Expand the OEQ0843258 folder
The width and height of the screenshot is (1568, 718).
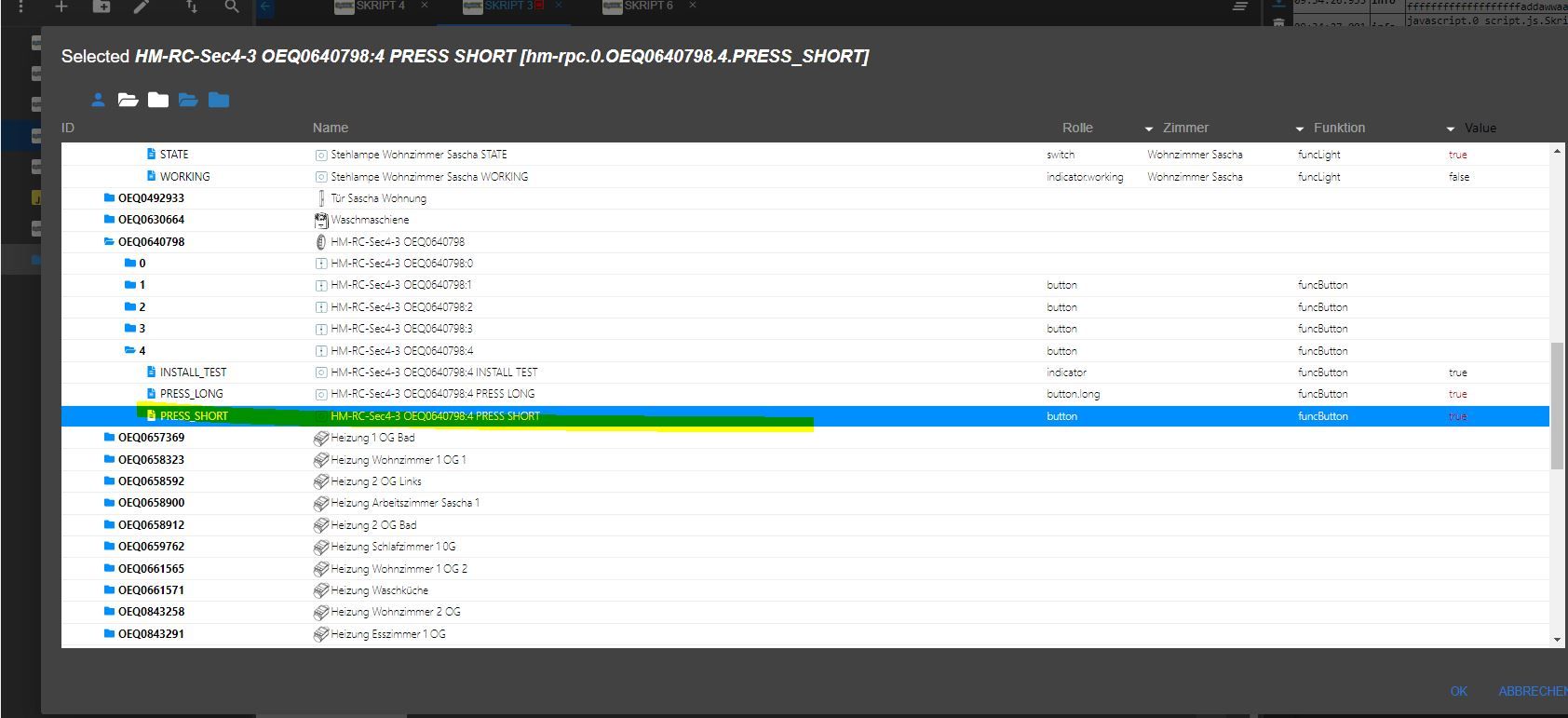109,612
